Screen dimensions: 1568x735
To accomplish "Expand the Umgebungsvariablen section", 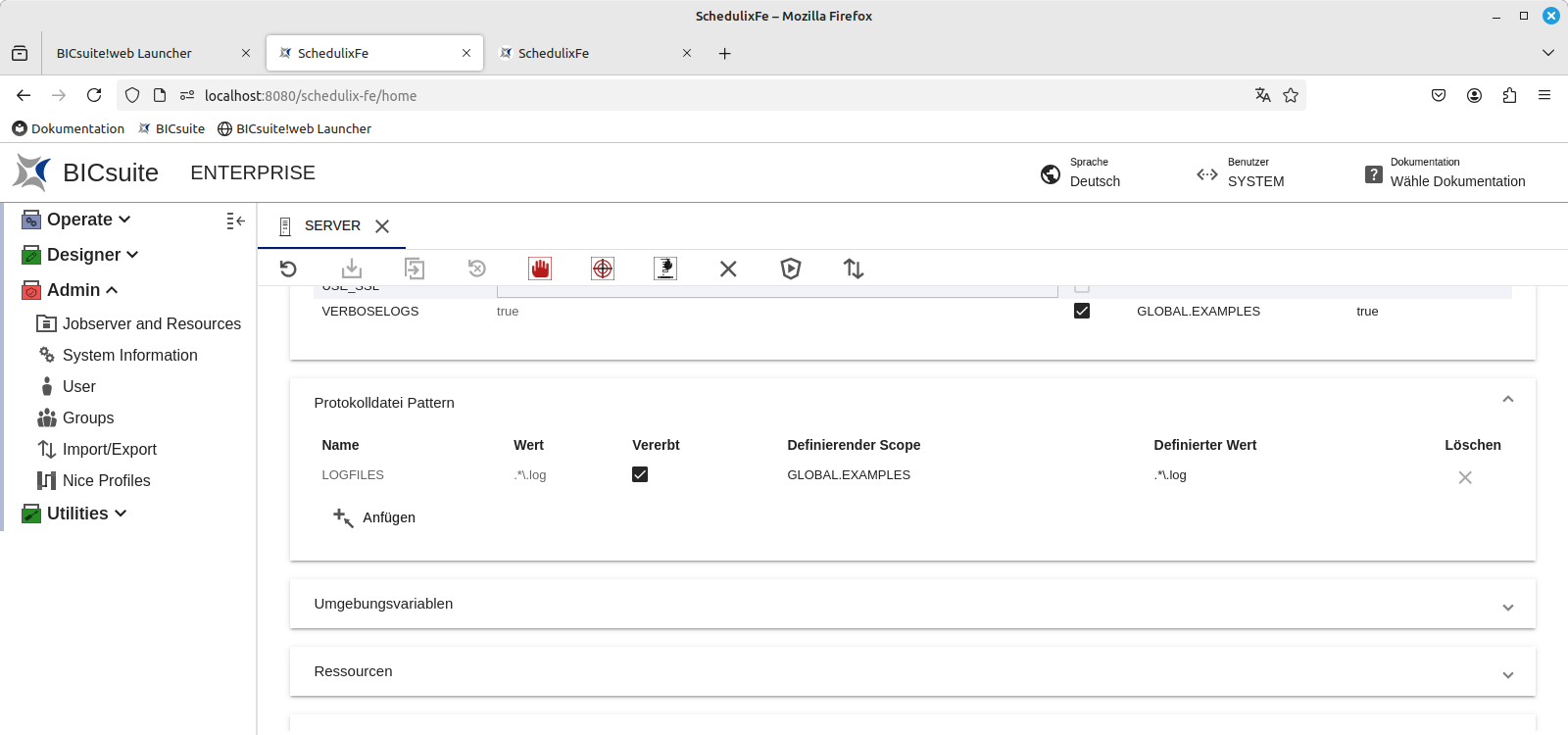I will pyautogui.click(x=1507, y=607).
